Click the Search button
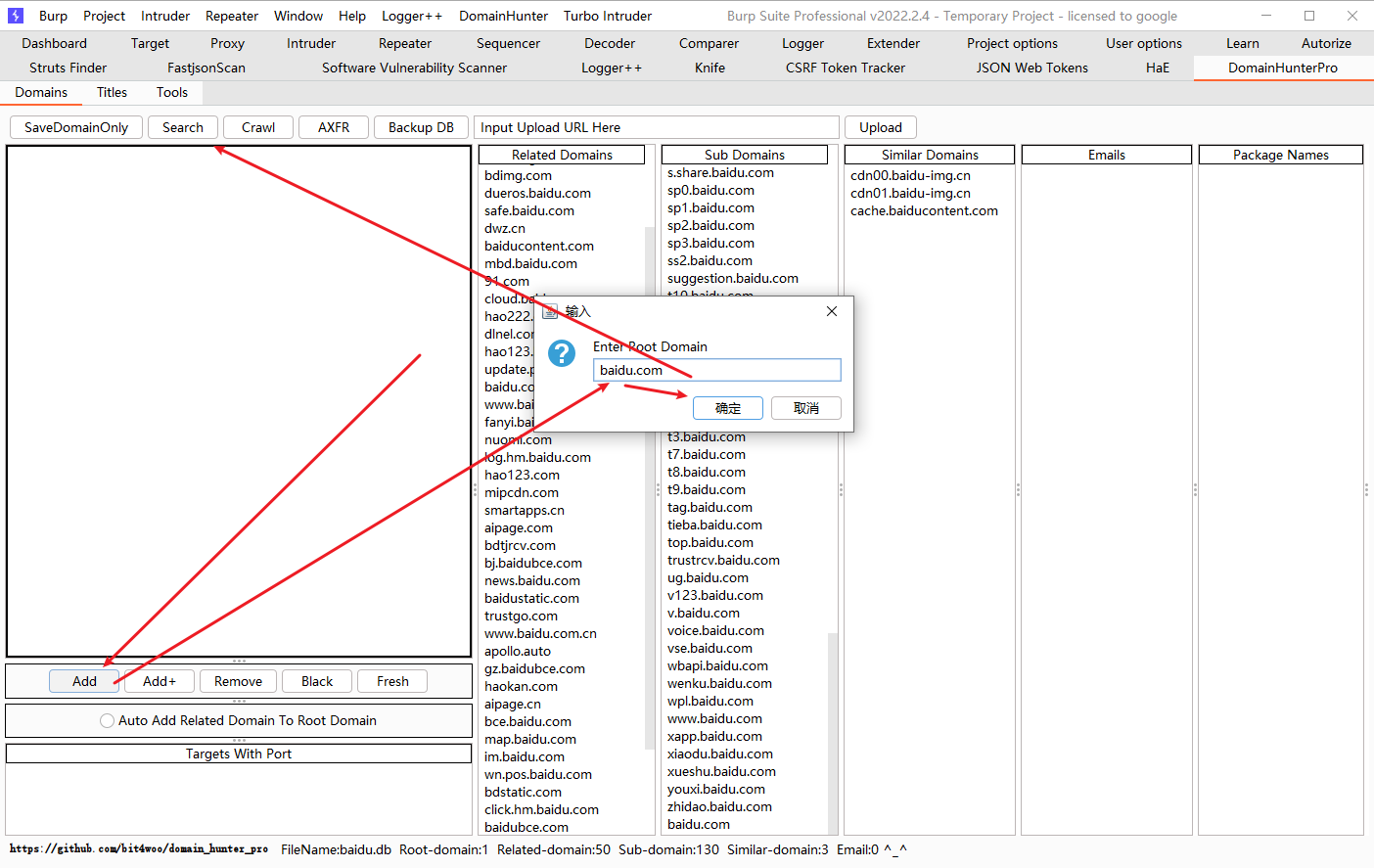 tap(183, 127)
